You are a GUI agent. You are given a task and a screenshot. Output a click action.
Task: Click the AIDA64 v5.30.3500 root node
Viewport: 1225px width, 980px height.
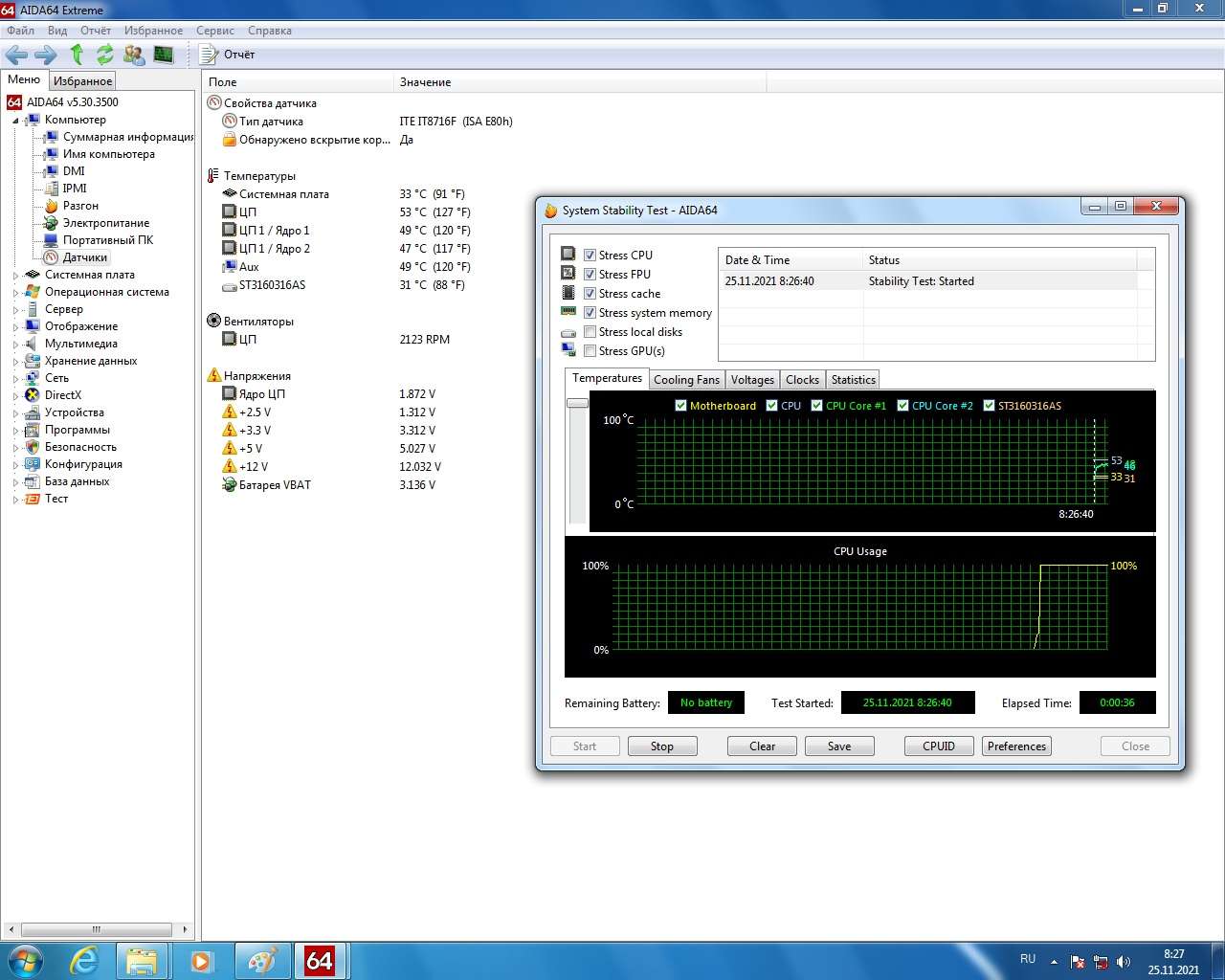coord(73,102)
